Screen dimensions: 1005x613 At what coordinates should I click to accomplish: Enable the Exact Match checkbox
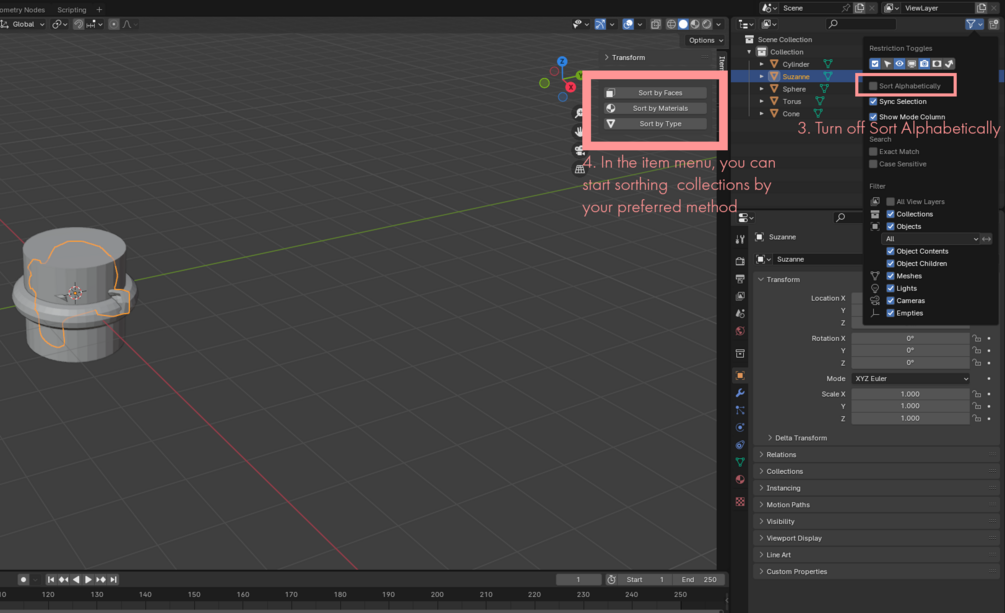[x=873, y=152]
